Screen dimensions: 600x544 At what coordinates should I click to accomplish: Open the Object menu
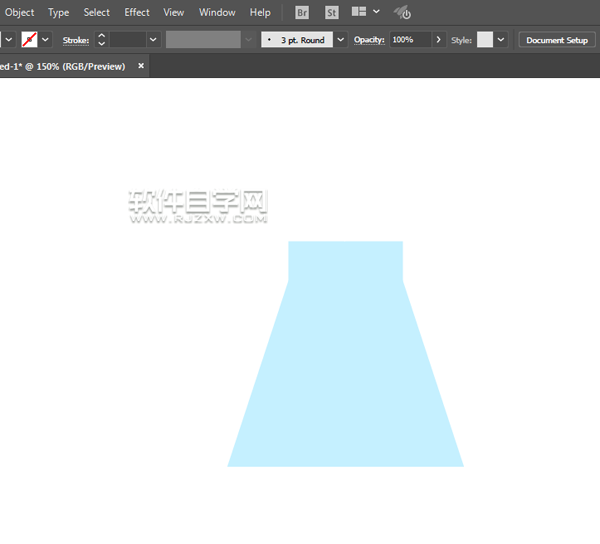[x=19, y=13]
